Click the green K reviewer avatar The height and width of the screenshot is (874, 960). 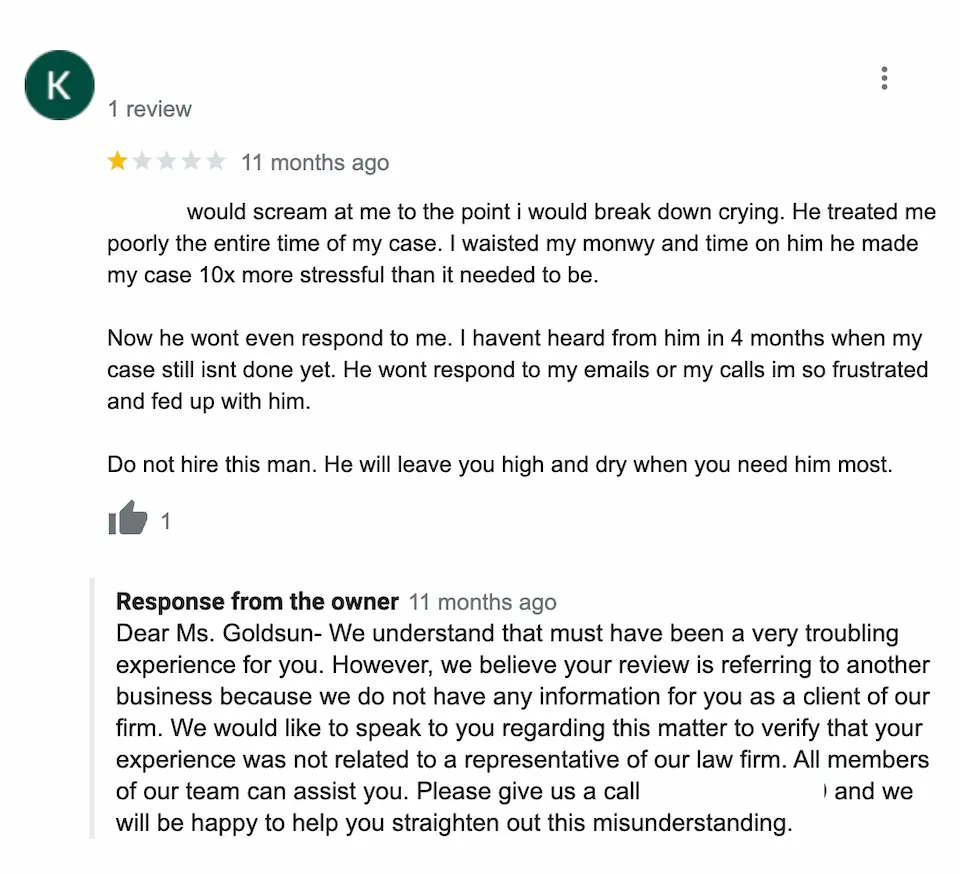click(59, 86)
